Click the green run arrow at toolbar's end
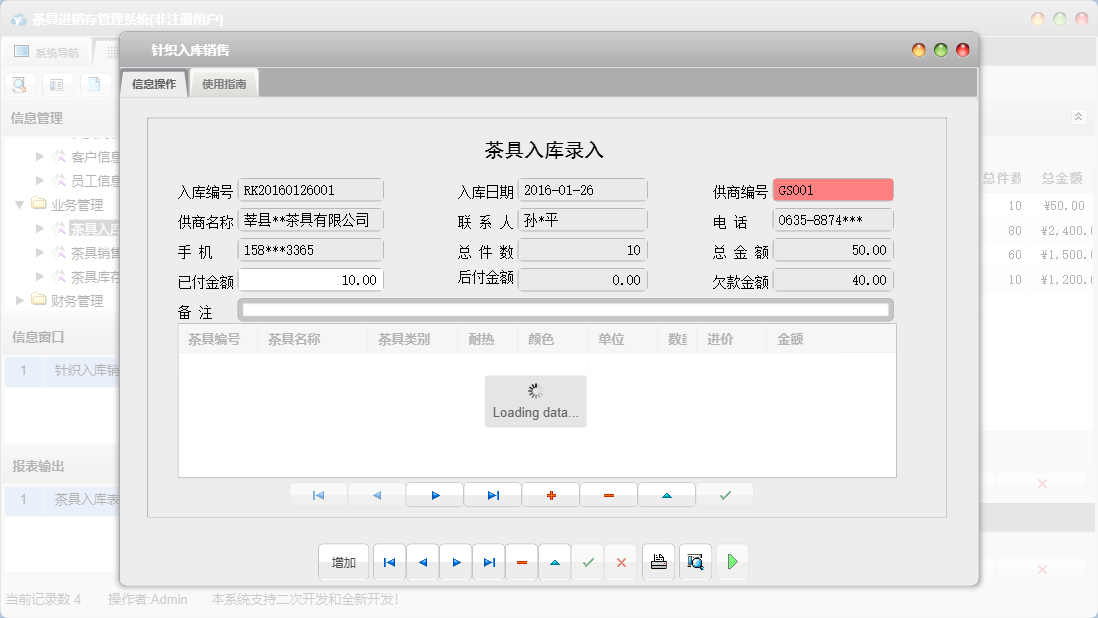1098x618 pixels. (x=731, y=561)
